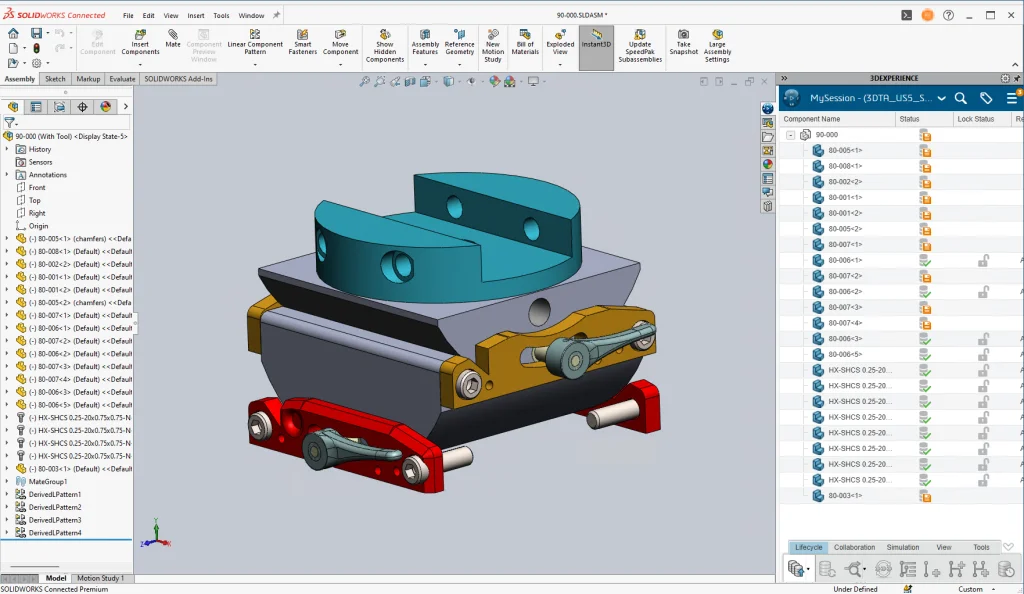Open the 3DEXPERIENCE search magnifier
This screenshot has width=1024, height=594.
[x=960, y=98]
